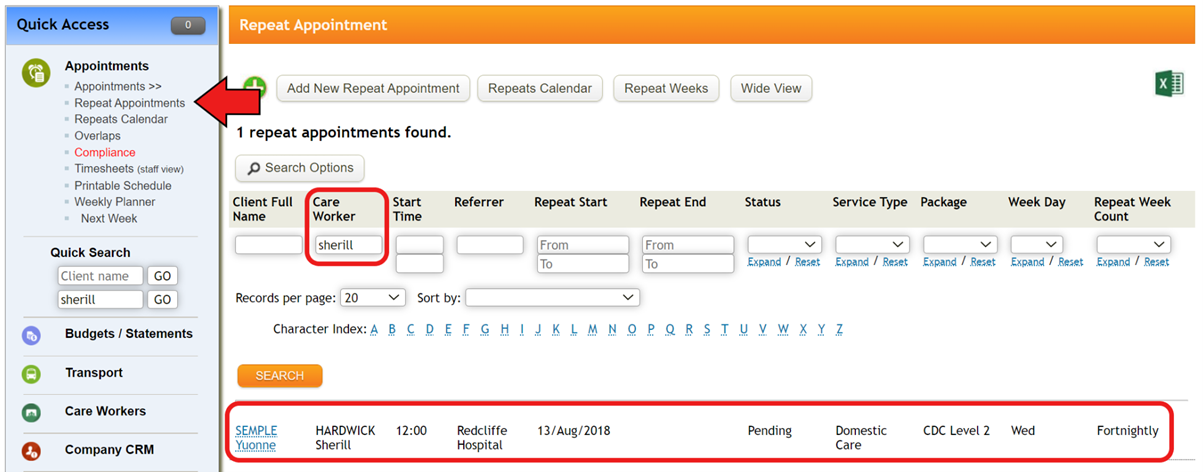Open the Sort by dropdown

(x=552, y=298)
